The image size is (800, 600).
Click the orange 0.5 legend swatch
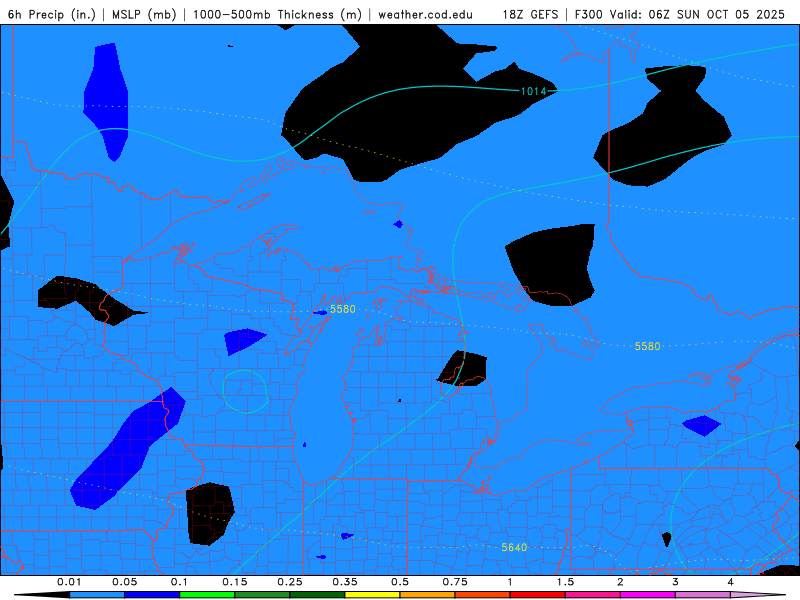click(428, 595)
